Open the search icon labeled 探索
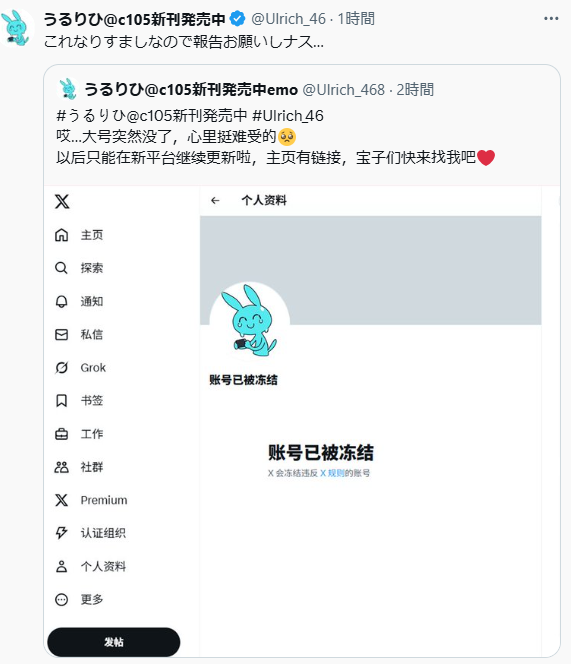 (61, 268)
